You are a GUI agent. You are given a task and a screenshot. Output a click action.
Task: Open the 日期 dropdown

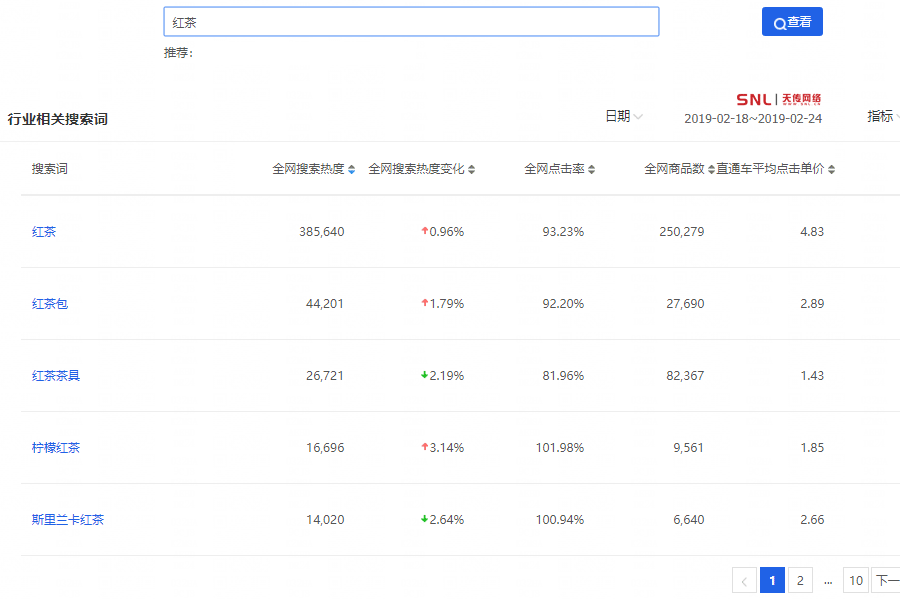(620, 116)
